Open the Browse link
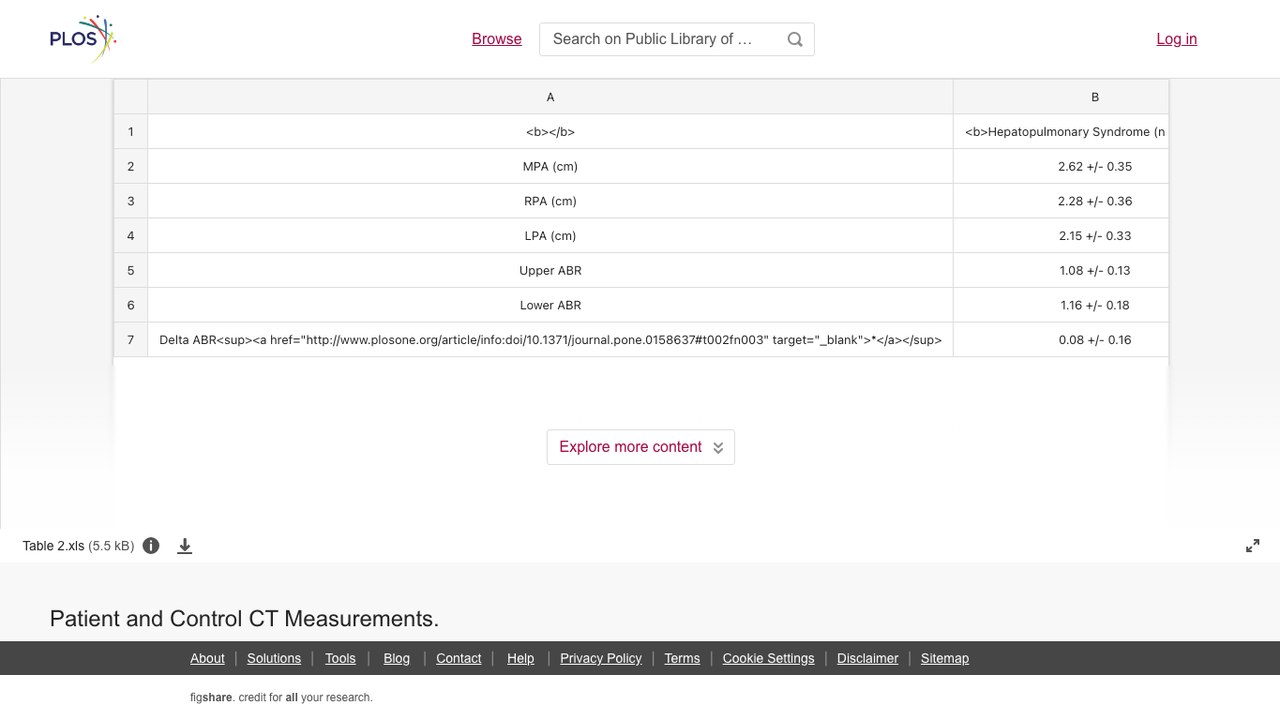1280x720 pixels. click(x=497, y=39)
